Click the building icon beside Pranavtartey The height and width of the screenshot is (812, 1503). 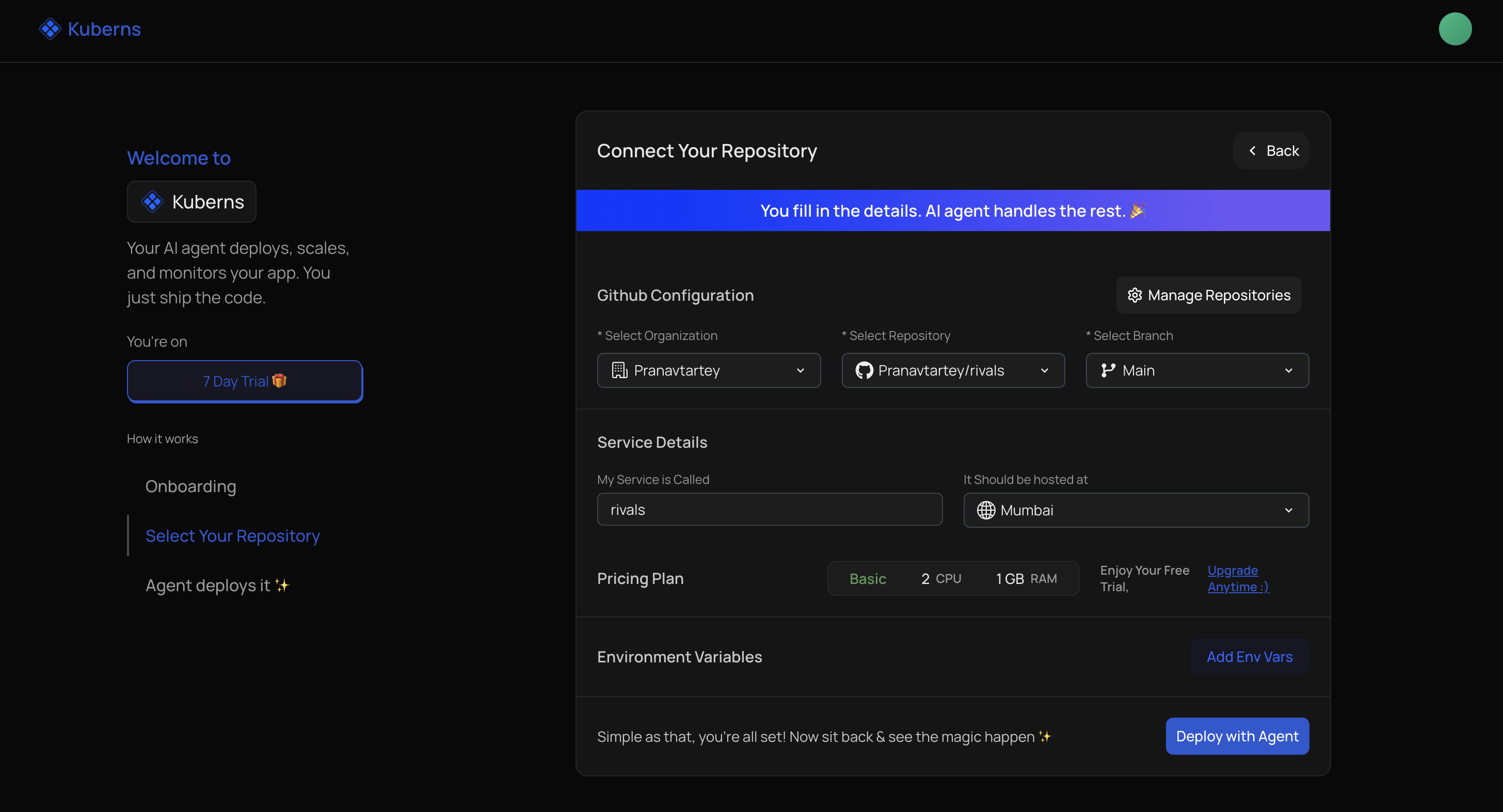(x=619, y=370)
